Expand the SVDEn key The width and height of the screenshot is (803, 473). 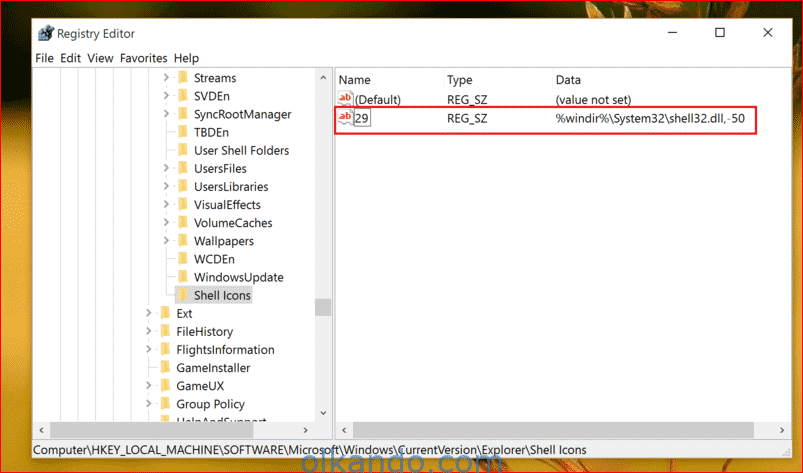(166, 96)
